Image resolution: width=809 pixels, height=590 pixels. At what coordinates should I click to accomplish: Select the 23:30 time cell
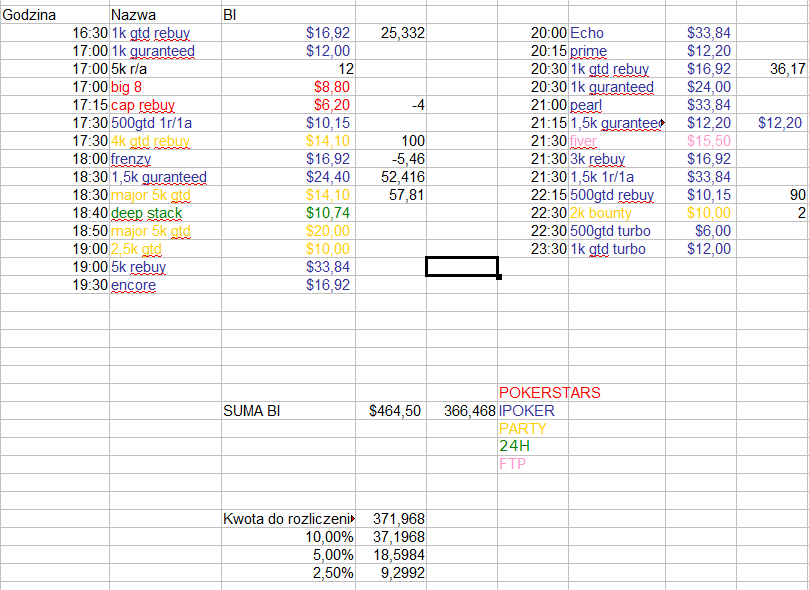[x=533, y=249]
